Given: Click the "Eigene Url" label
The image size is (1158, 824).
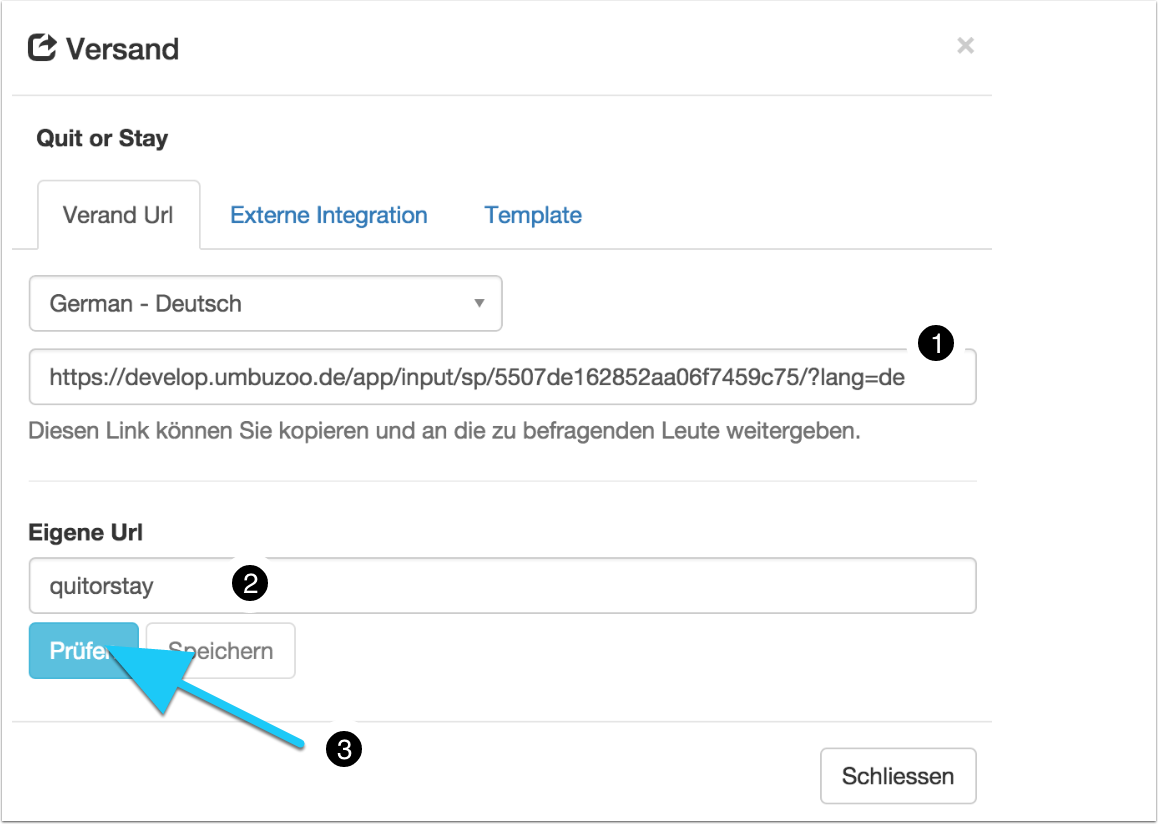Looking at the screenshot, I should [x=85, y=533].
